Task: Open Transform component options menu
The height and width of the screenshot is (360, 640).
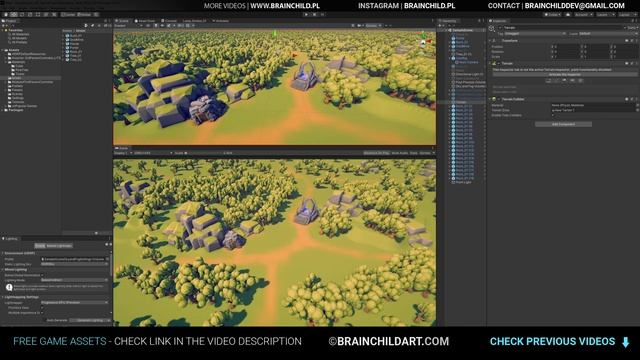Action: pyautogui.click(x=636, y=41)
